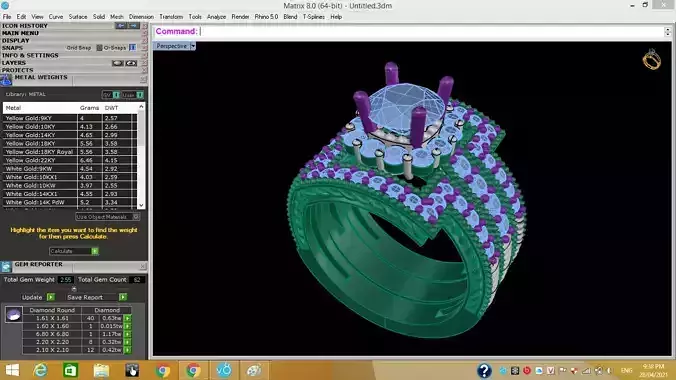
Task: Click the slider handle under Total Gem Weight
Action: [x=74, y=289]
